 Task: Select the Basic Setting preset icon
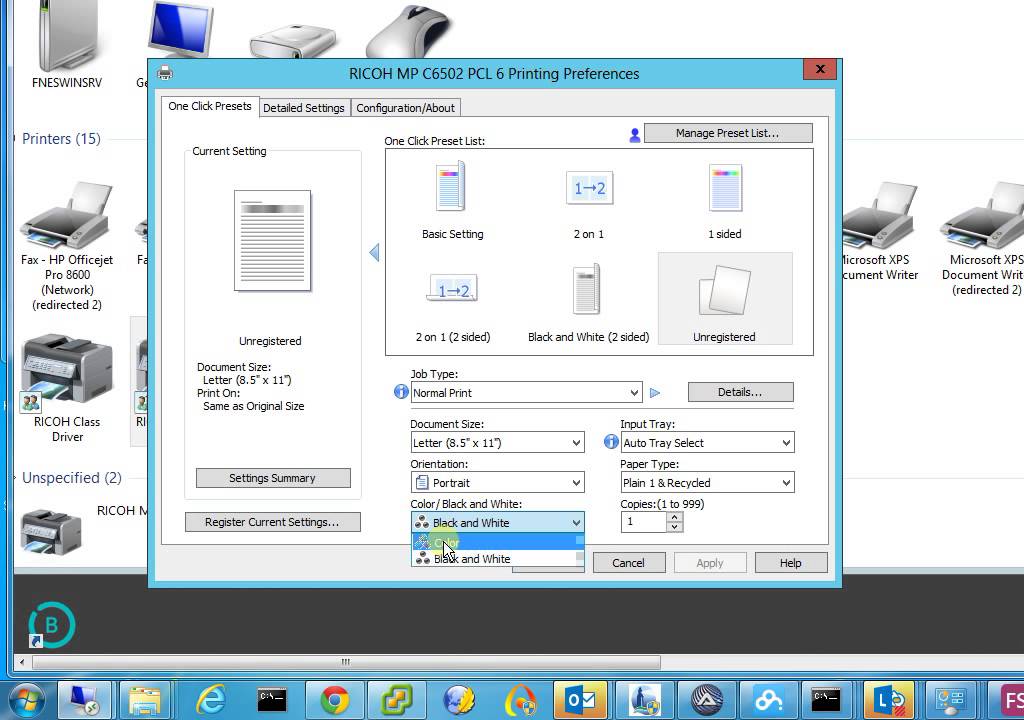(451, 188)
